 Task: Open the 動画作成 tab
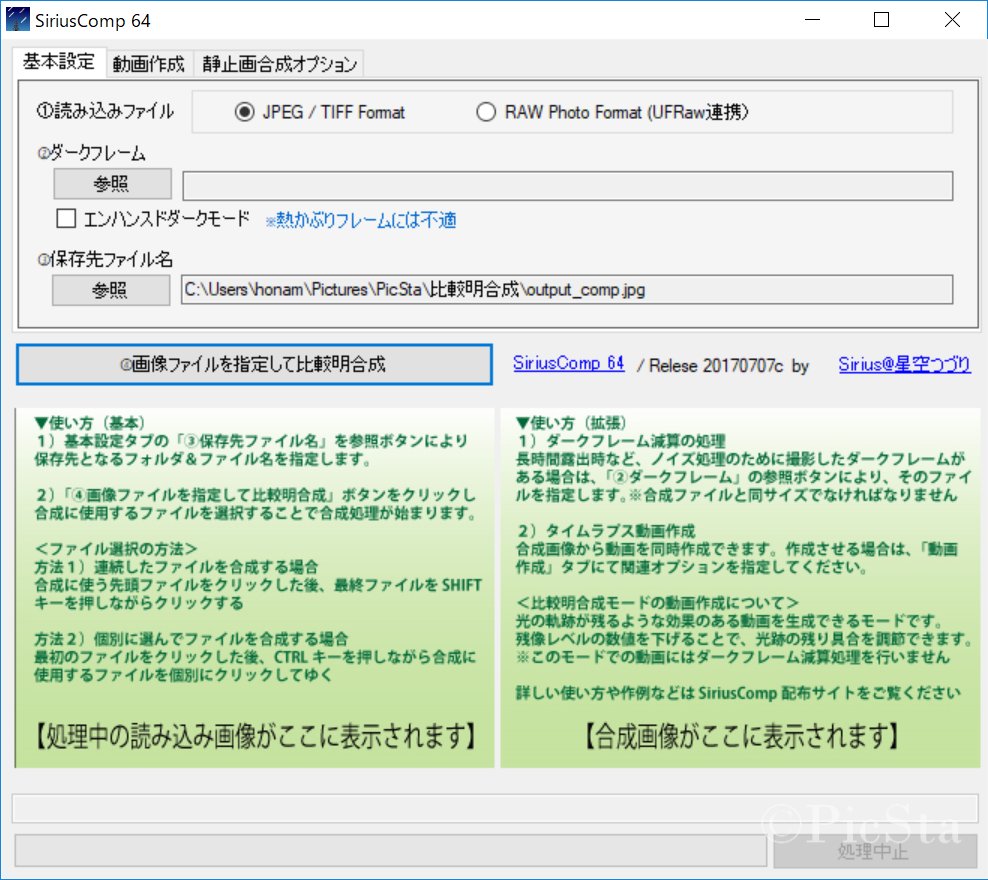pos(148,64)
